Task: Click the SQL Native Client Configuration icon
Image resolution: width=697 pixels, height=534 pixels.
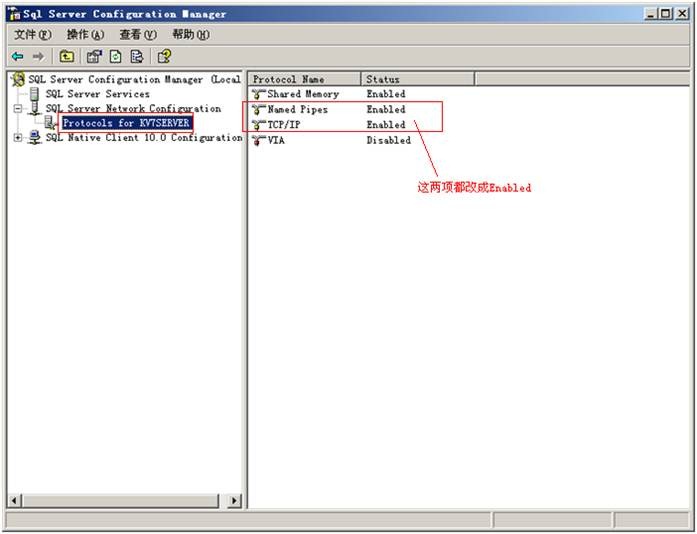Action: click(35, 137)
